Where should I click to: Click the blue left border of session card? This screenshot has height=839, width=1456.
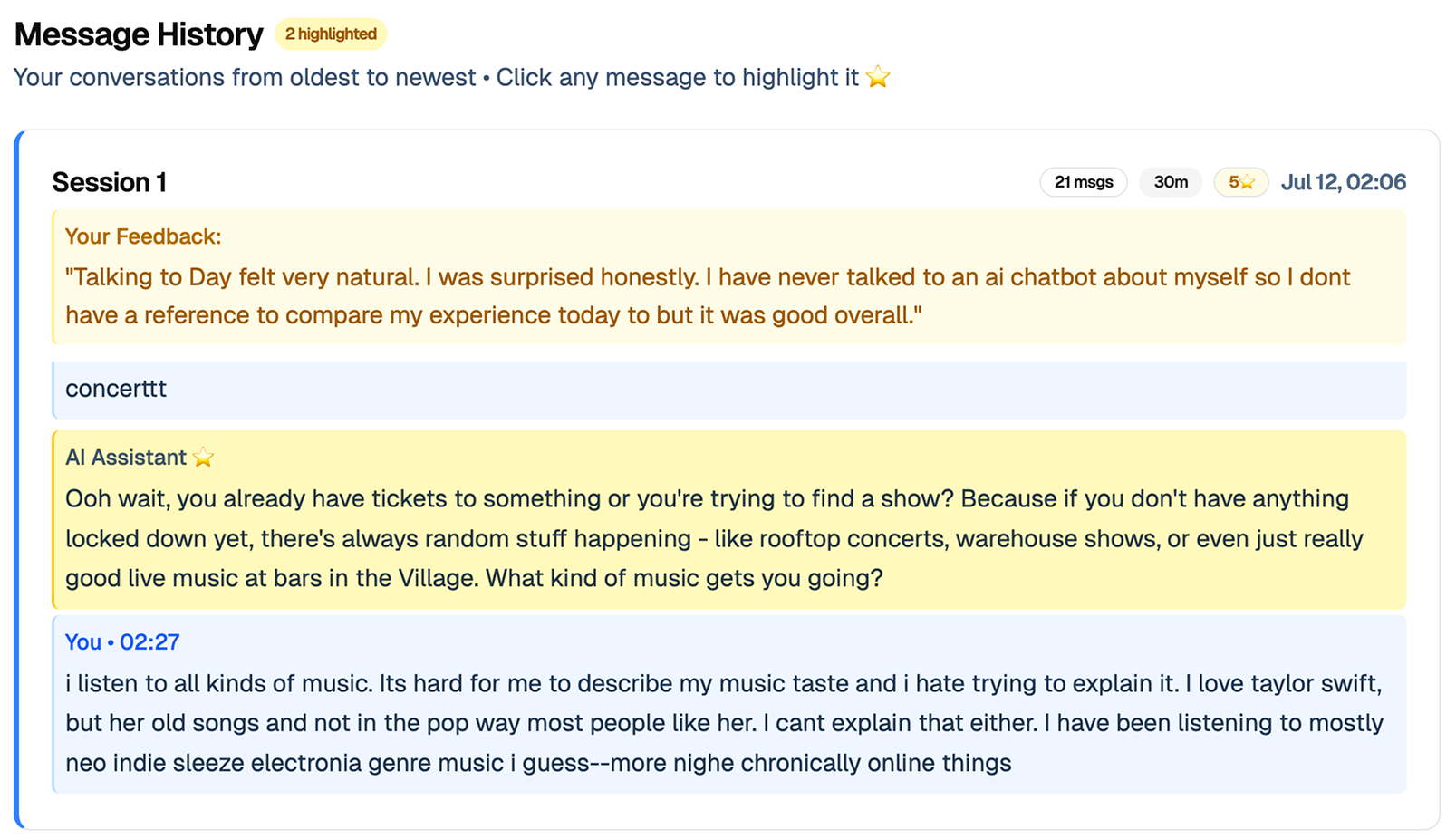click(x=17, y=480)
